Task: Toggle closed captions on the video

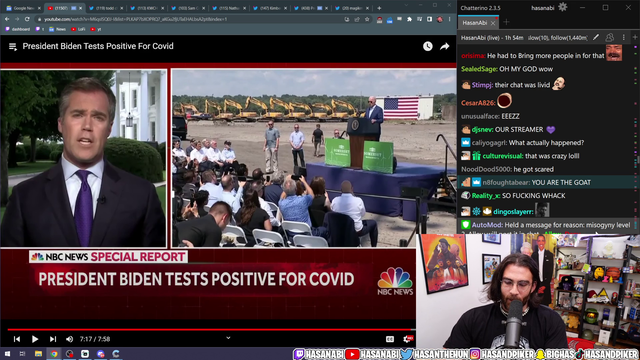Action: (x=390, y=339)
